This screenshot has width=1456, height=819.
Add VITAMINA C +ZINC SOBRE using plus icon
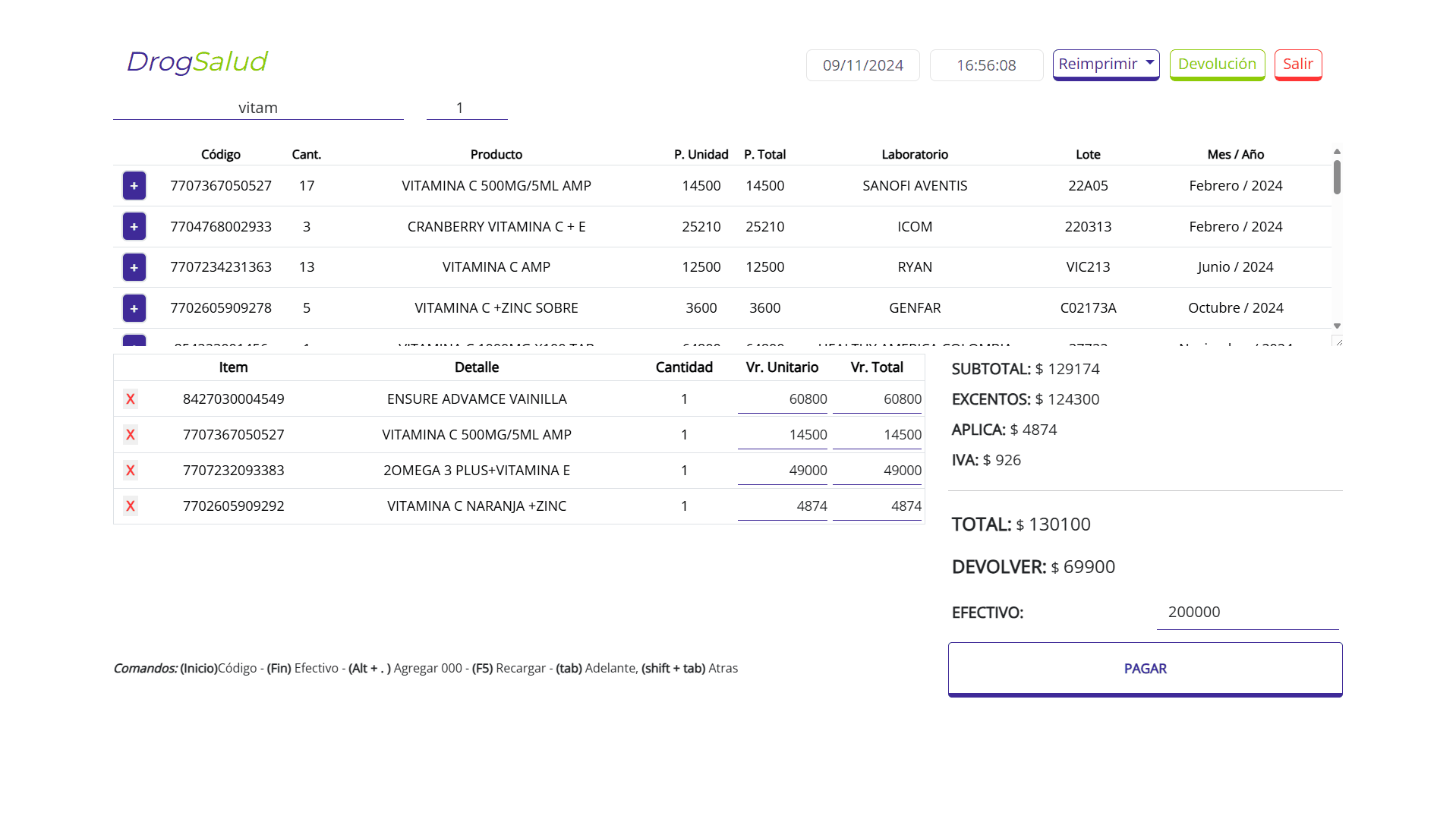[134, 308]
